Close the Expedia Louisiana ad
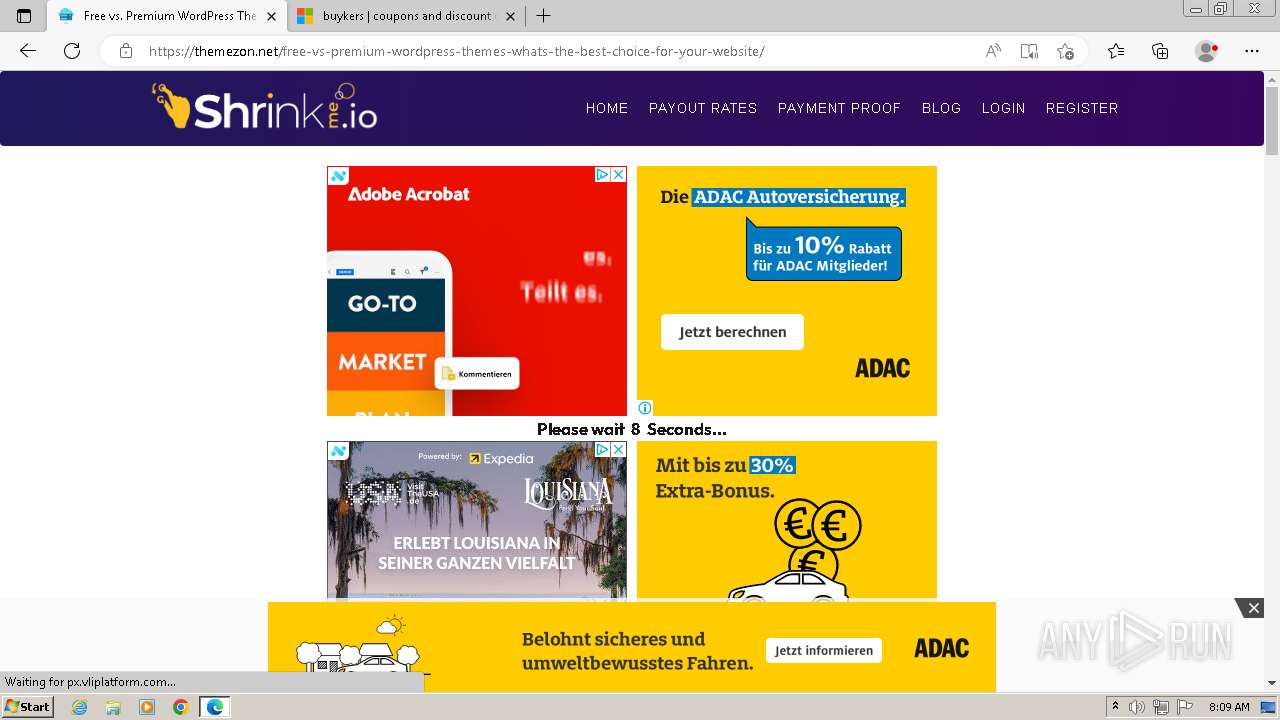The height and width of the screenshot is (720, 1280). [x=618, y=449]
